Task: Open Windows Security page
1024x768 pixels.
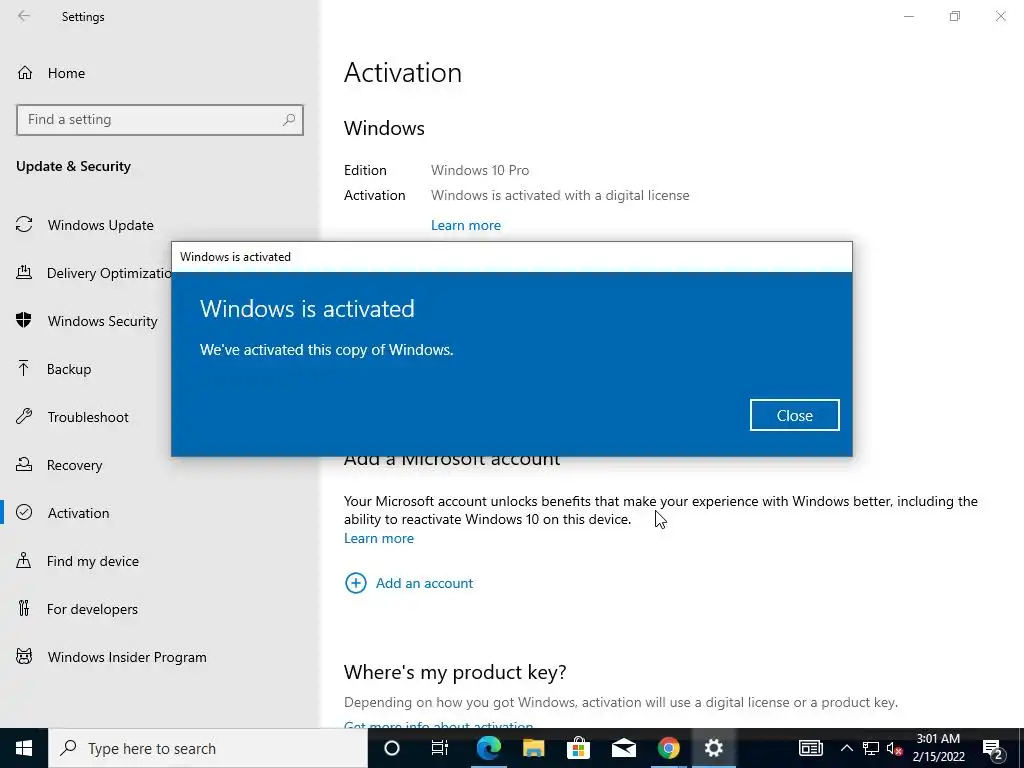Action: 103,321
